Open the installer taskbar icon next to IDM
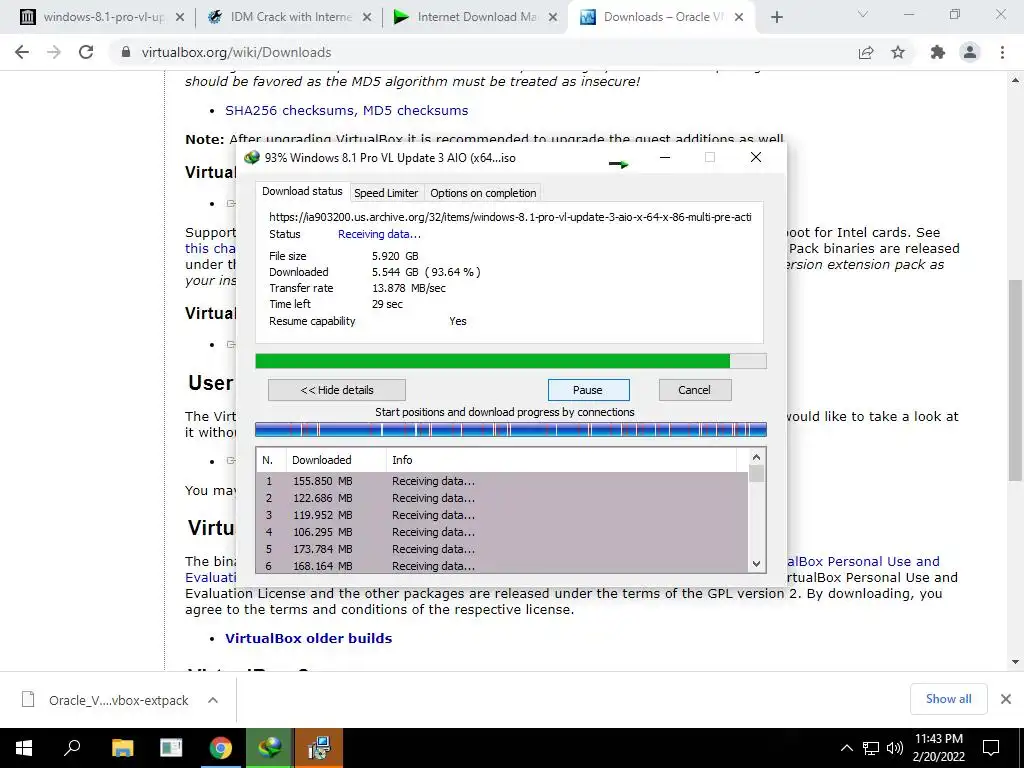 pos(319,748)
